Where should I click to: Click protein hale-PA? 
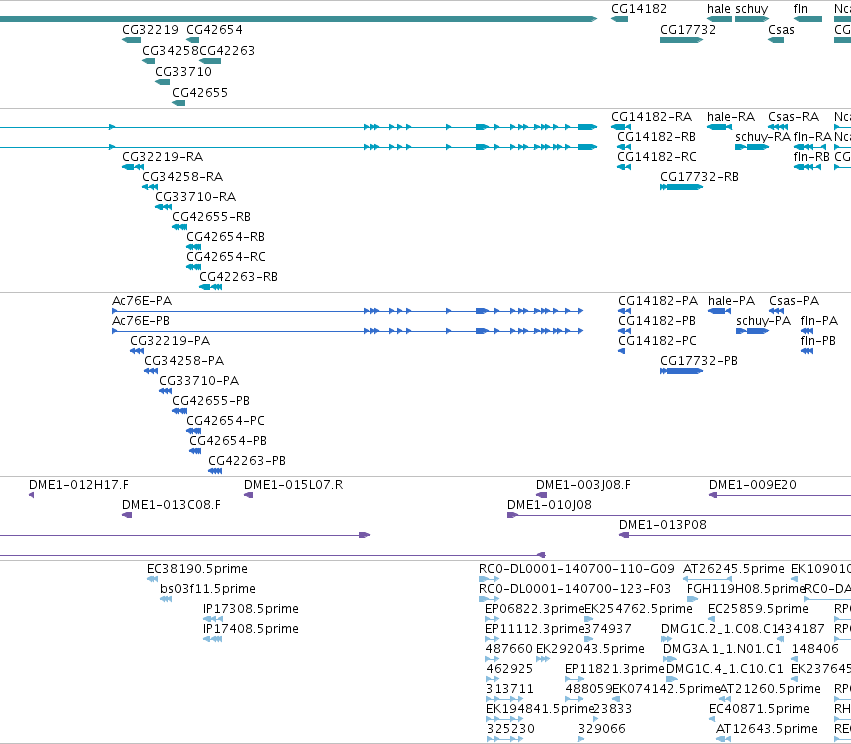731,301
